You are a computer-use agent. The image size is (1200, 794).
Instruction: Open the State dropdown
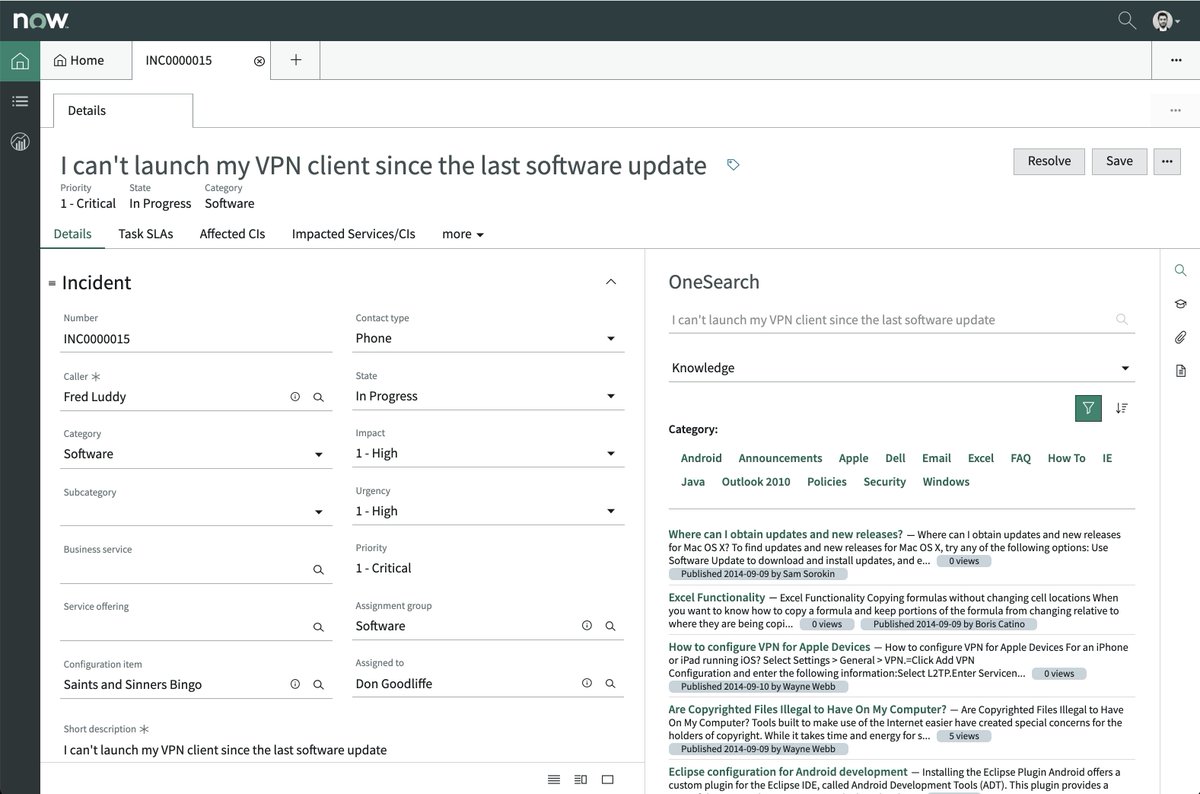[489, 397]
